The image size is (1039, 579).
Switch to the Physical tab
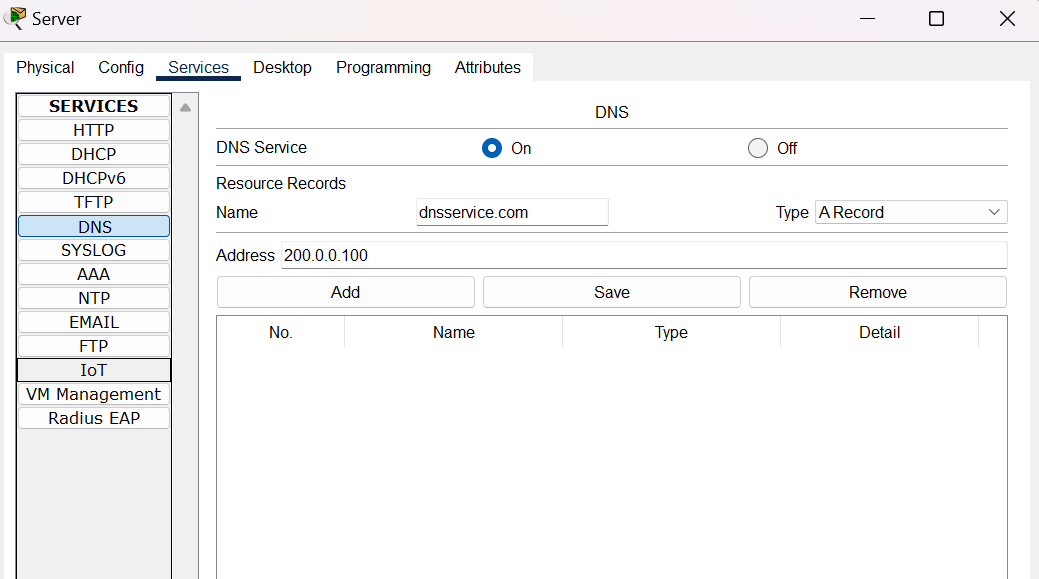click(45, 67)
